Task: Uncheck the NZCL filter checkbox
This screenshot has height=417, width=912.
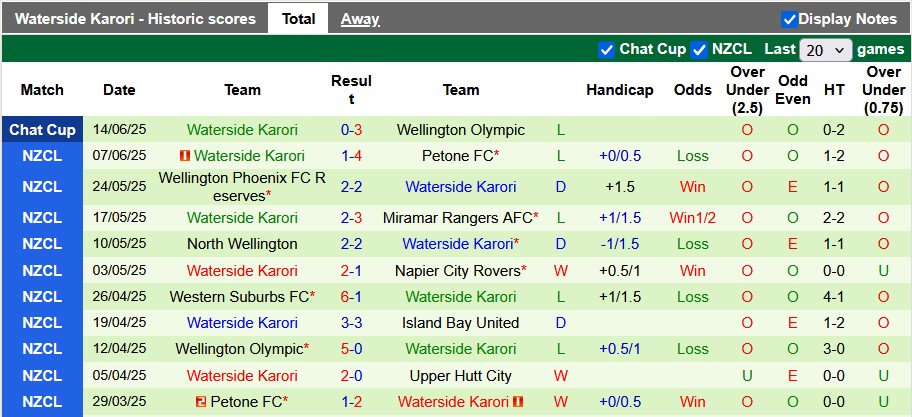Action: [x=698, y=49]
